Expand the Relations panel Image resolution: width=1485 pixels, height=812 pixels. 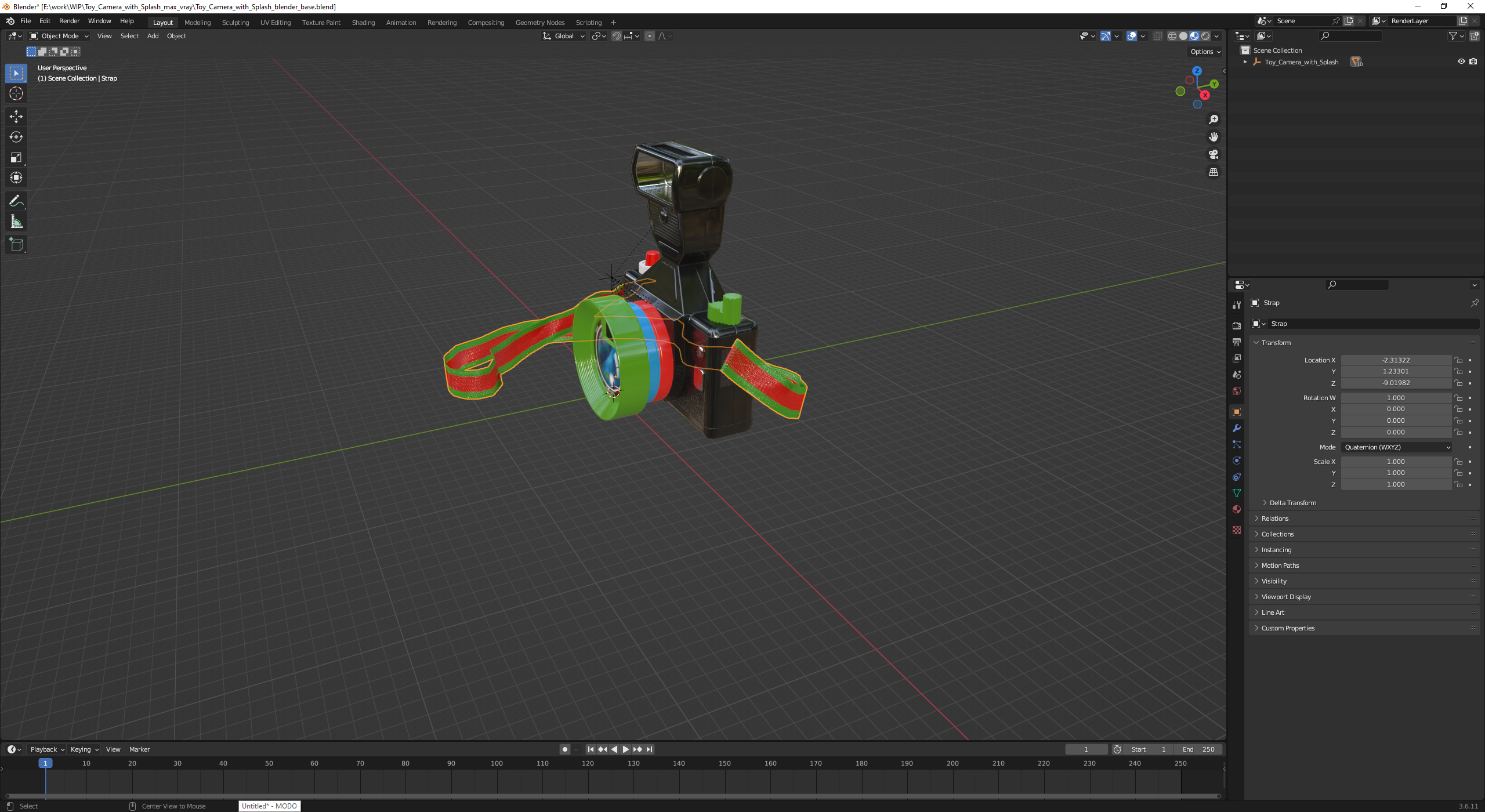(1364, 519)
